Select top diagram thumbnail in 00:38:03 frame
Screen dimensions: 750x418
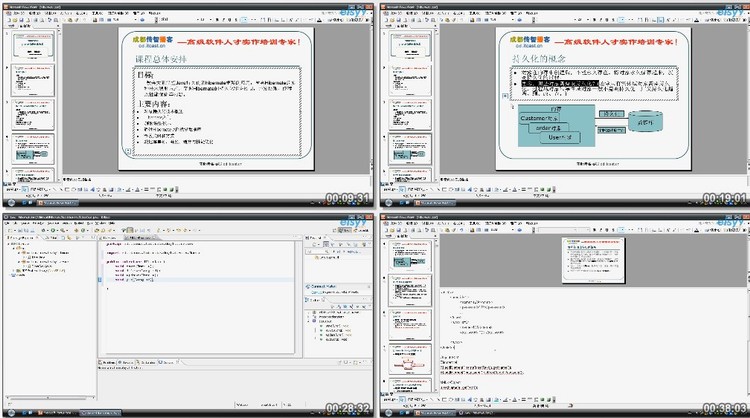coord(410,256)
